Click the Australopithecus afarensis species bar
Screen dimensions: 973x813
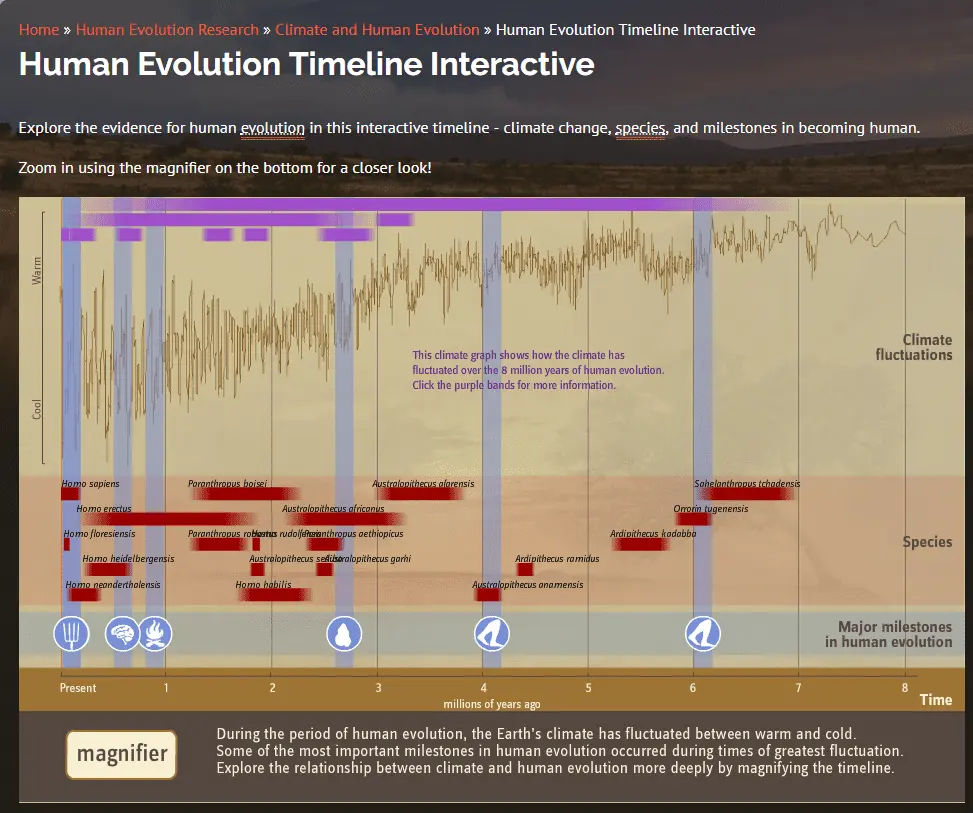pyautogui.click(x=420, y=494)
